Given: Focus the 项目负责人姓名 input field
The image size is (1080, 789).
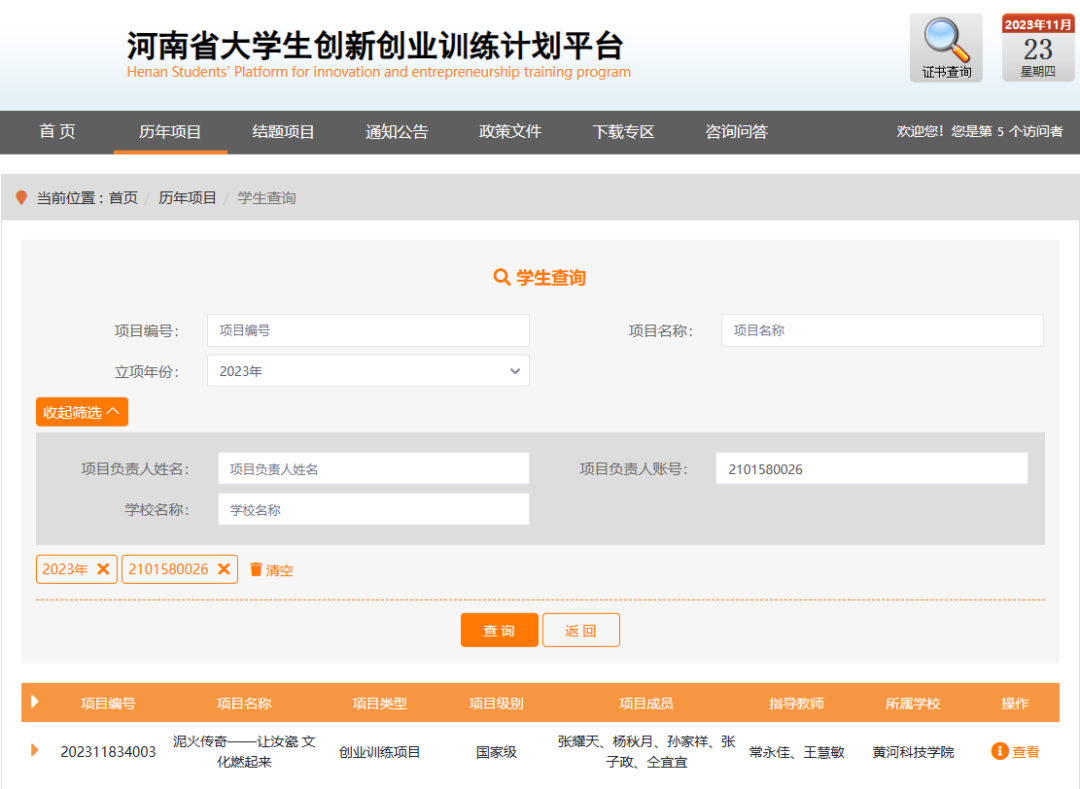Looking at the screenshot, I should tap(373, 468).
